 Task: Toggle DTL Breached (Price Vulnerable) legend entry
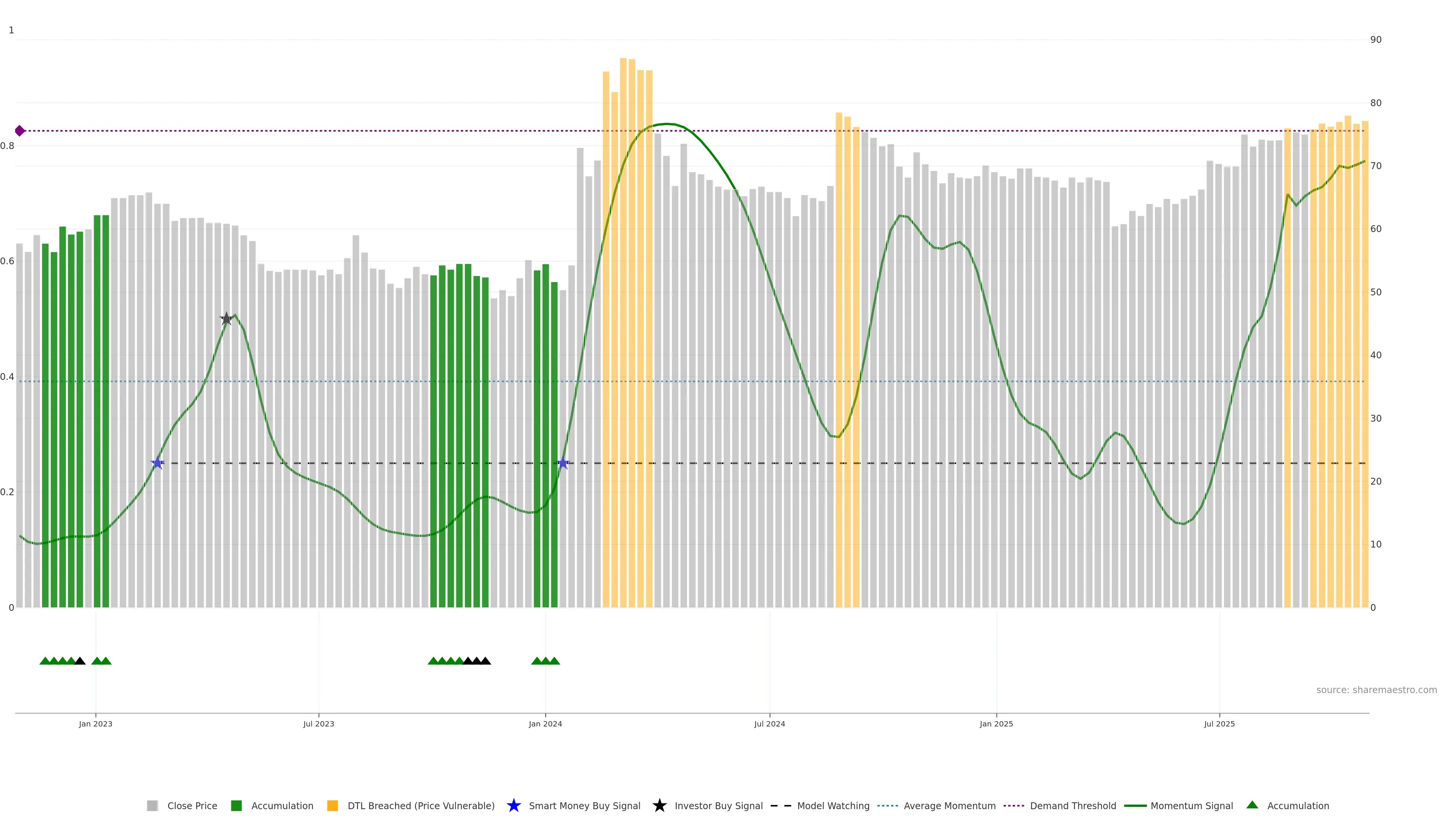[x=420, y=805]
